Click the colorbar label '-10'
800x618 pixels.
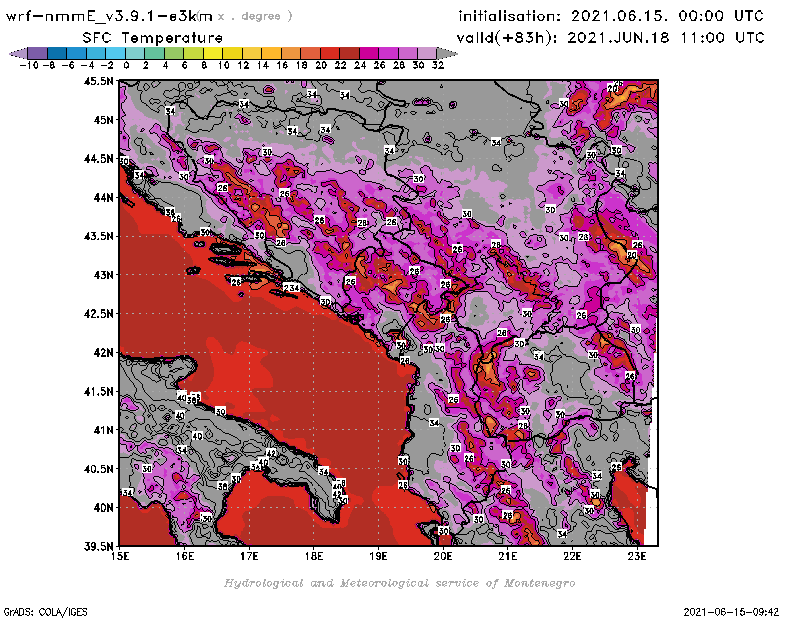pos(29,65)
